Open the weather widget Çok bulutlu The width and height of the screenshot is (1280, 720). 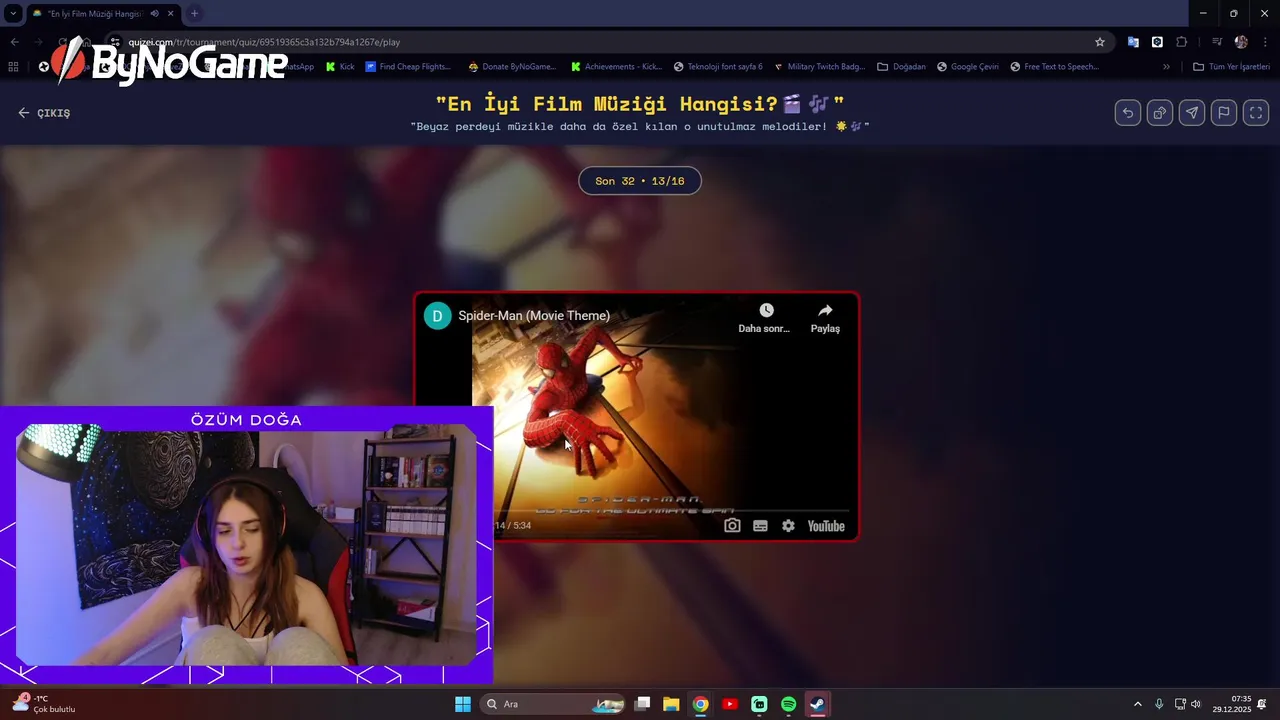pyautogui.click(x=42, y=704)
